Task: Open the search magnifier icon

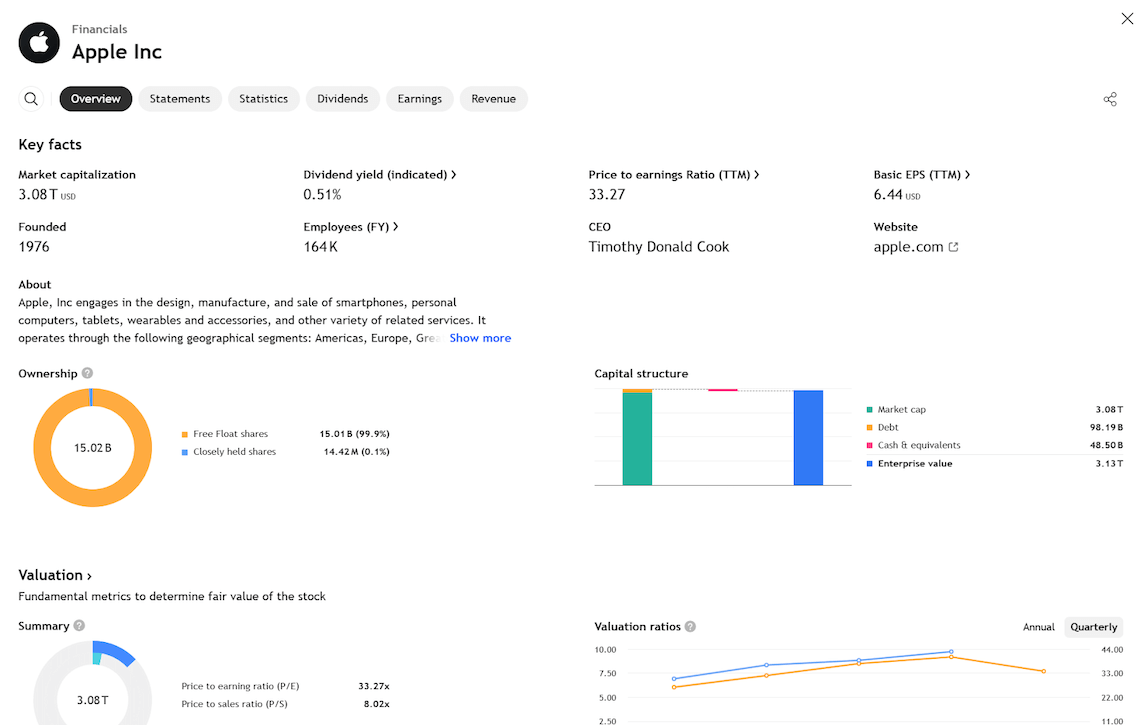Action: point(31,99)
